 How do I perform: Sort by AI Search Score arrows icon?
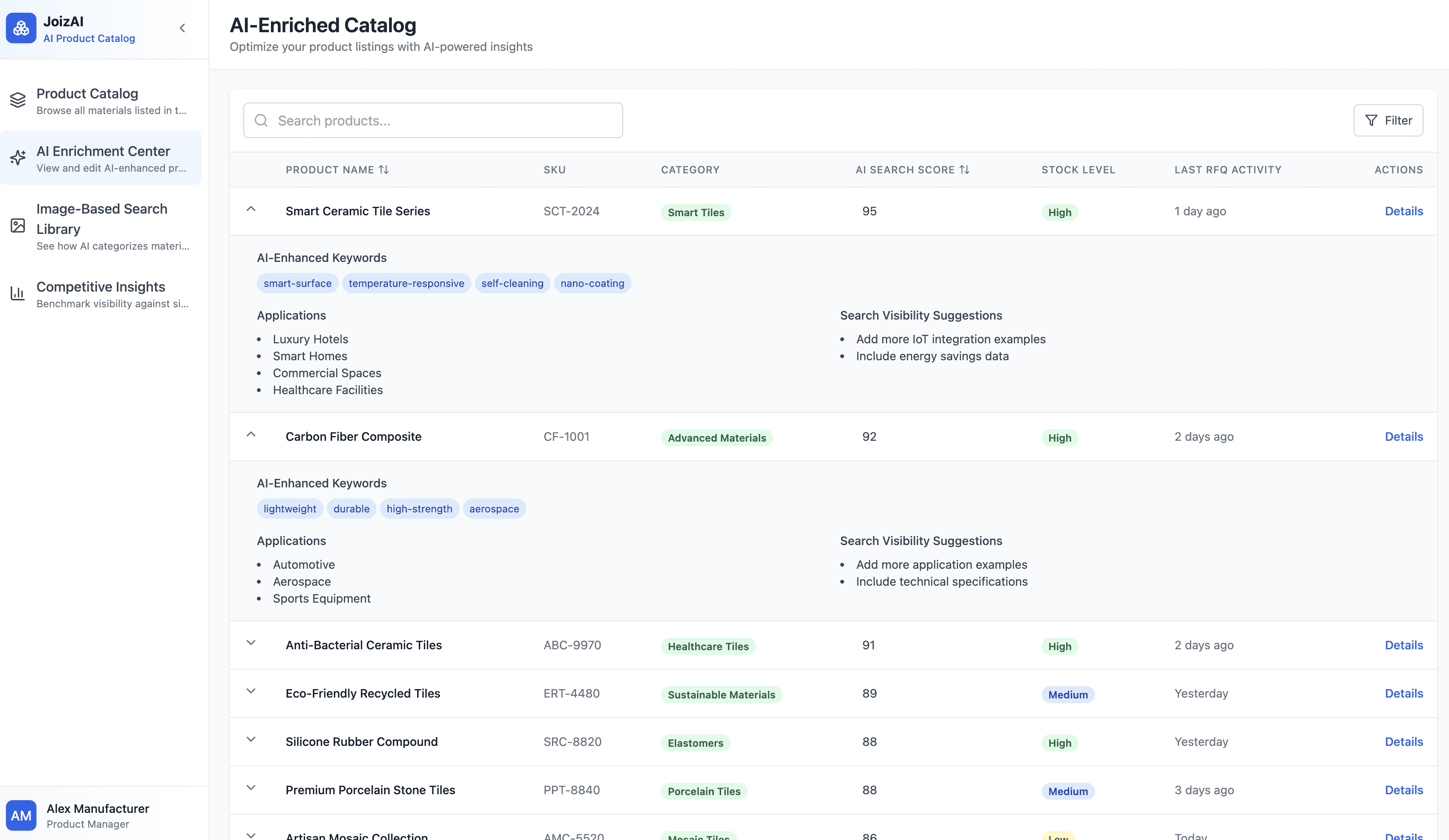click(x=964, y=170)
